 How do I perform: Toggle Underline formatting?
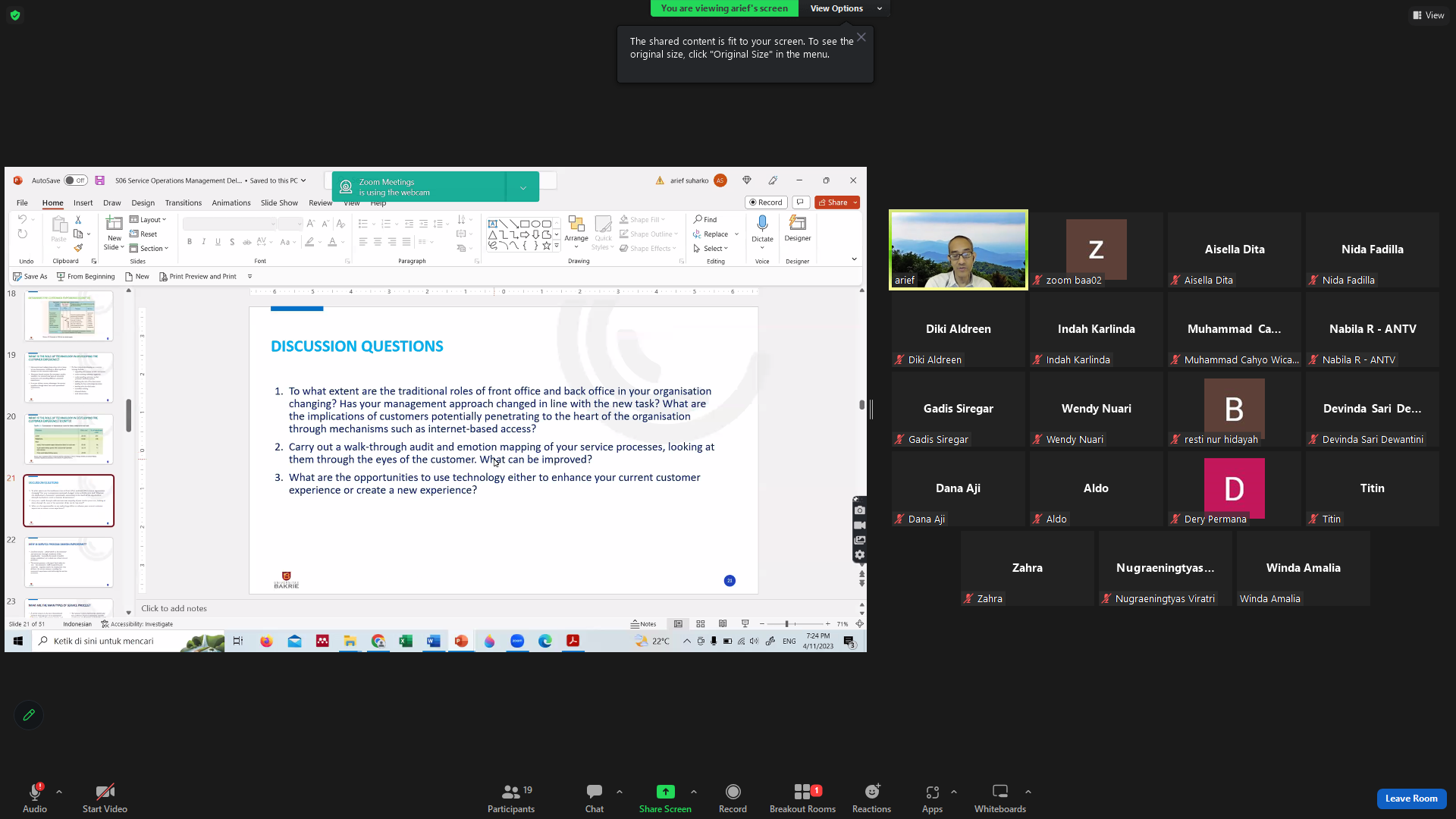(x=218, y=242)
